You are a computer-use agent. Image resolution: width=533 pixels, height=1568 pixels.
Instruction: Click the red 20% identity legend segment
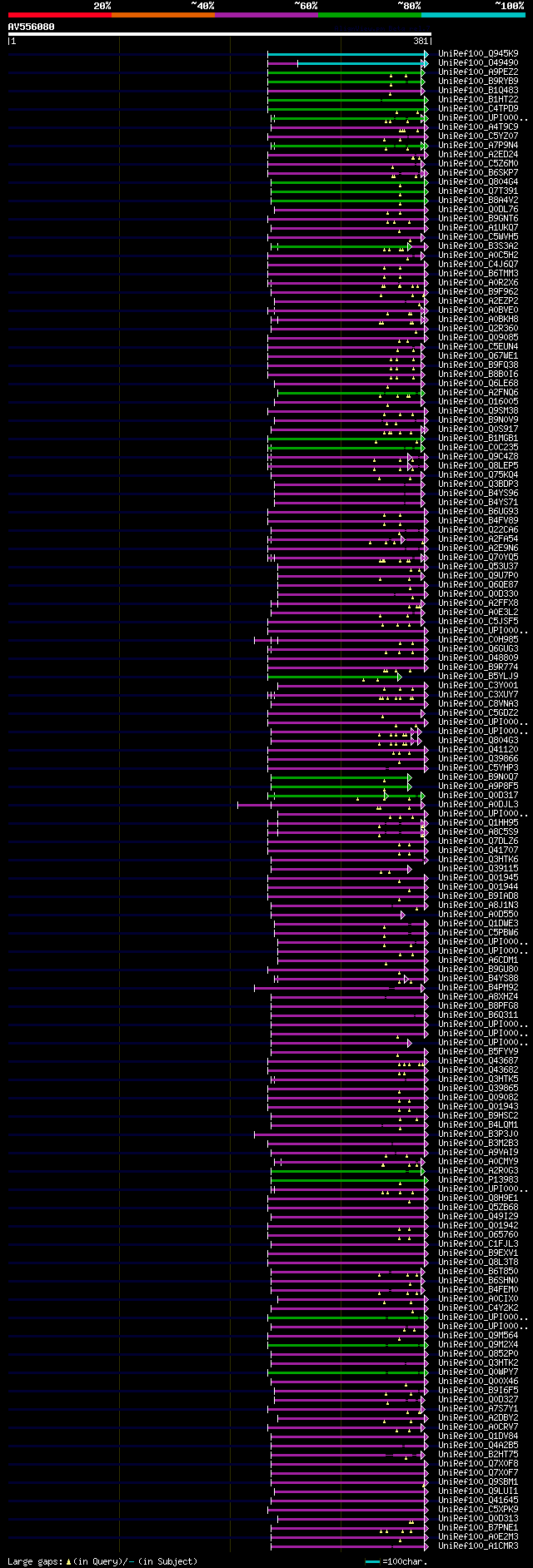point(60,14)
